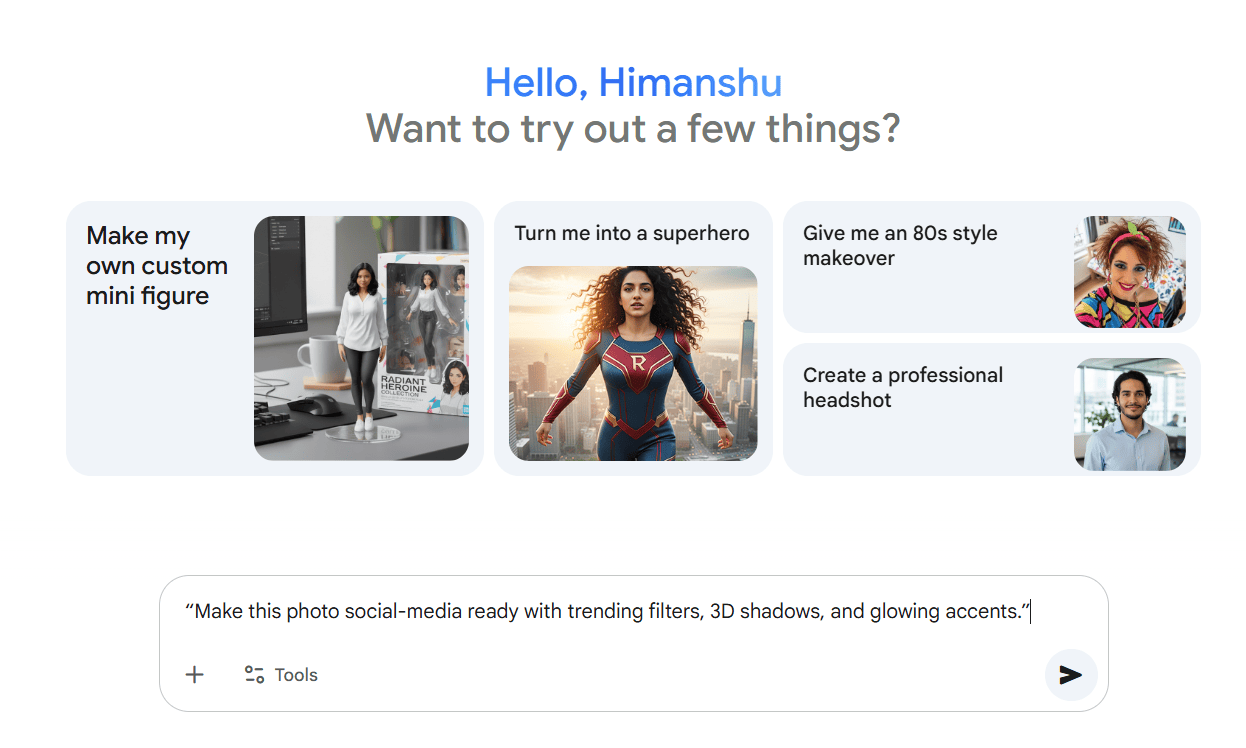Screen dimensions: 1246x748
Task: Open the Tools sliders icon
Action: click(254, 674)
